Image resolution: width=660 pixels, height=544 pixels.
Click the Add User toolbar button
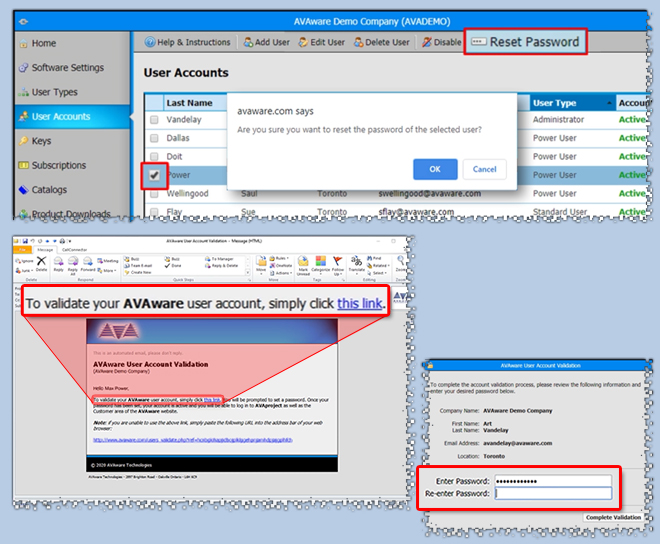coord(266,42)
